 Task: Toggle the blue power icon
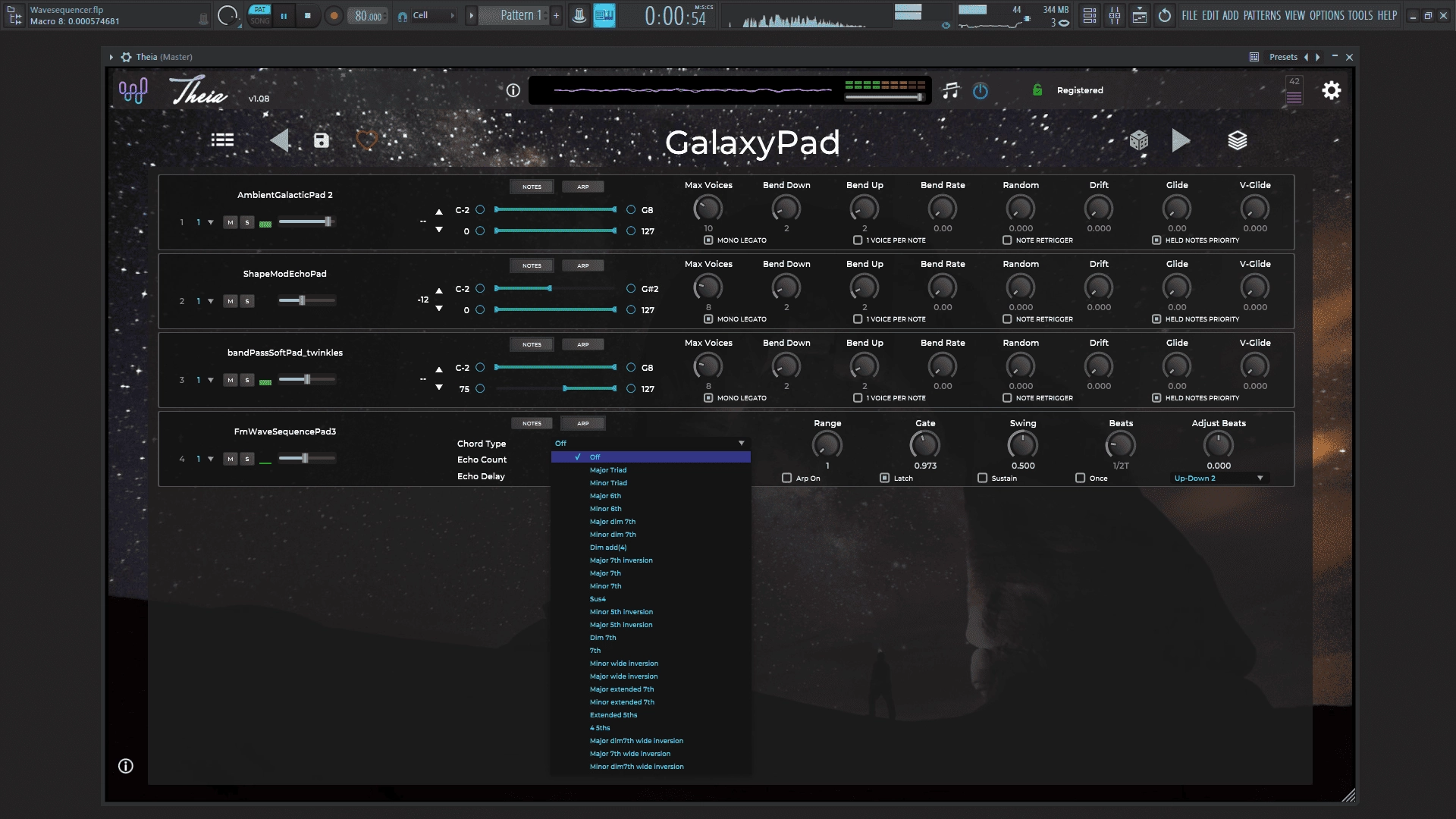981,91
